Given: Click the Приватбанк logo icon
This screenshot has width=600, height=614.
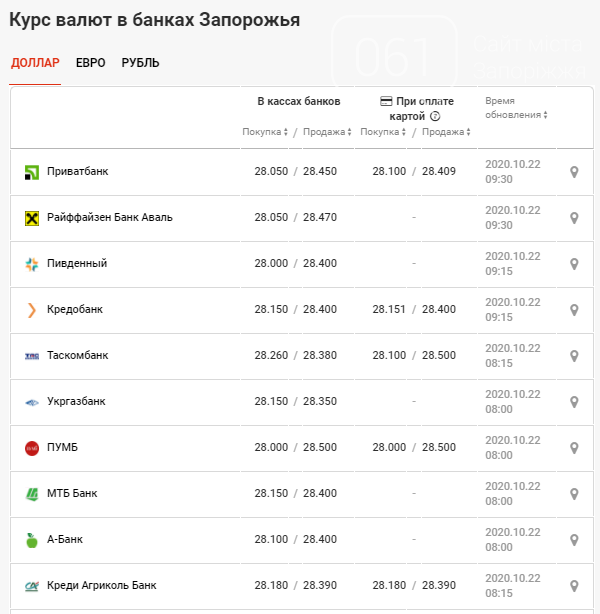Looking at the screenshot, I should [x=31, y=172].
